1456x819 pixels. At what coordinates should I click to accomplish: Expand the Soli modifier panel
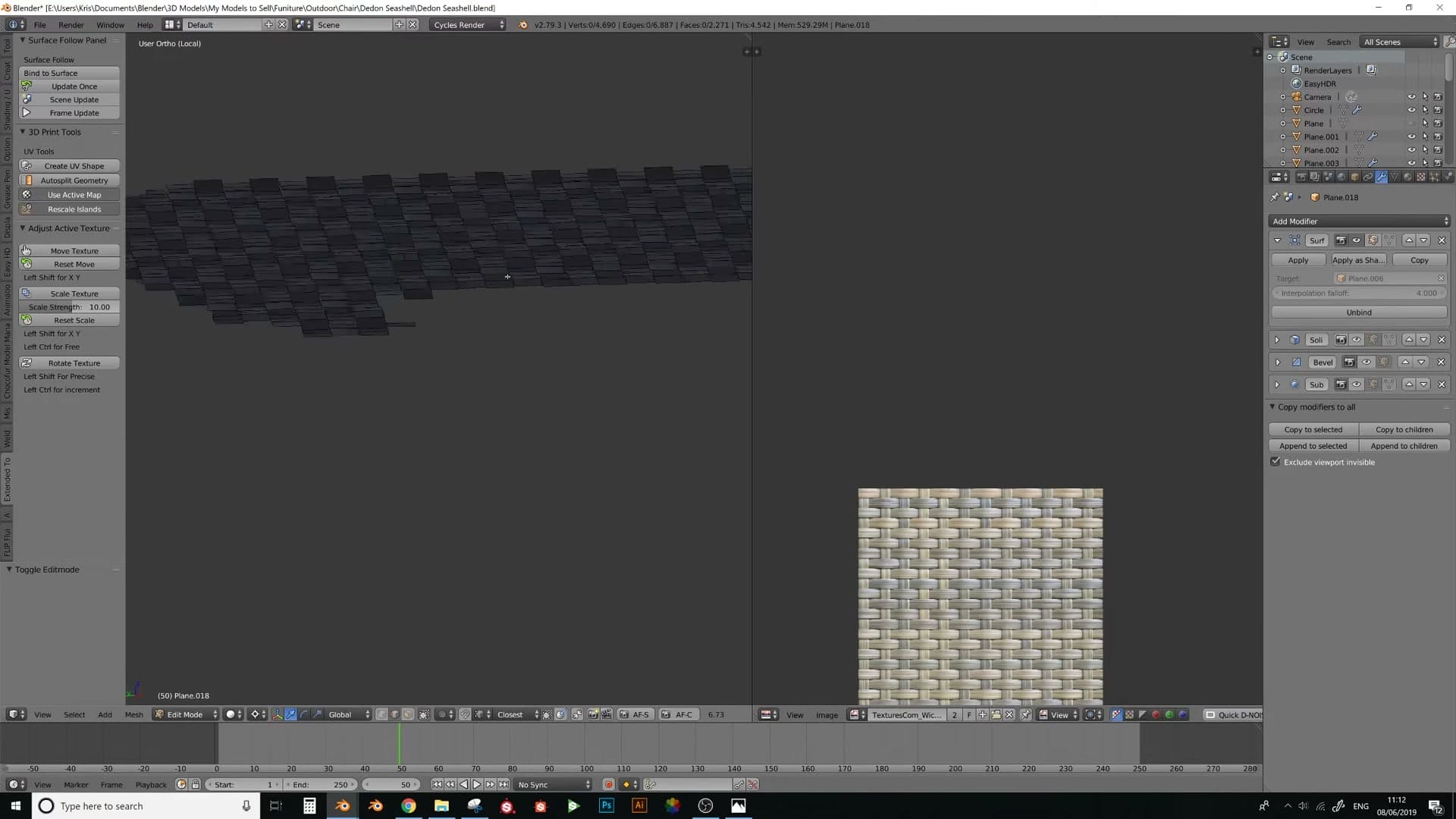pyautogui.click(x=1277, y=340)
